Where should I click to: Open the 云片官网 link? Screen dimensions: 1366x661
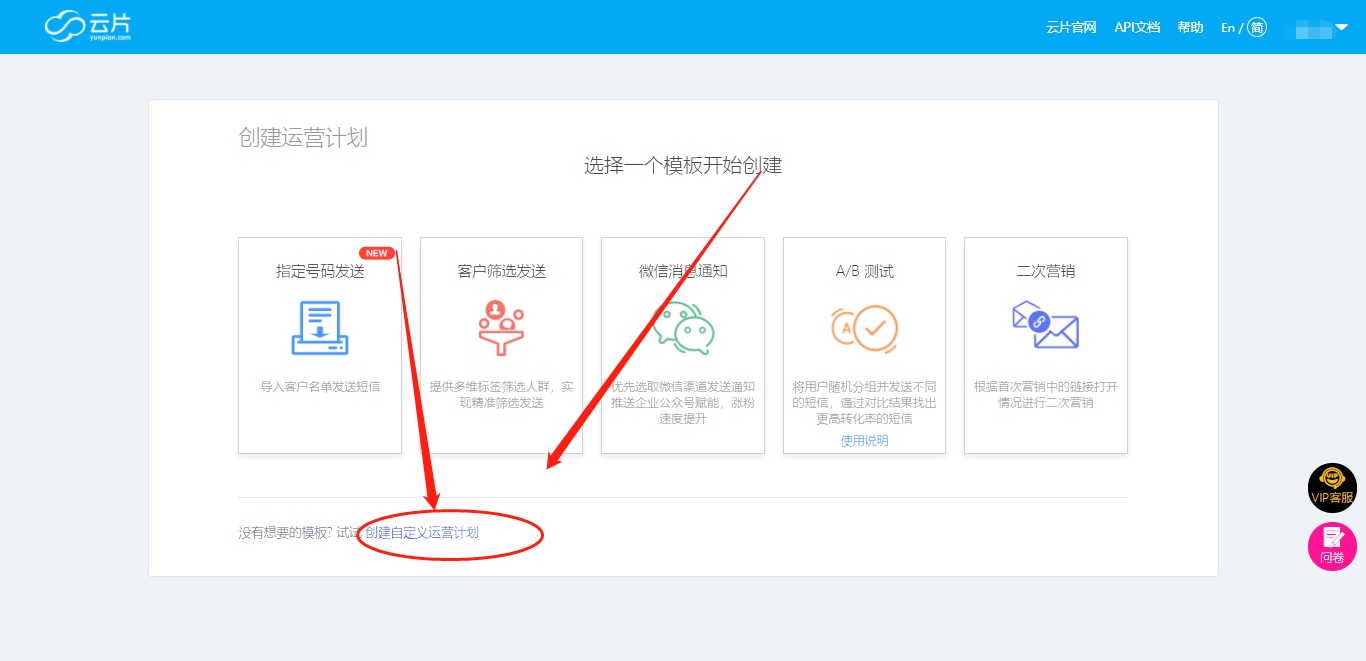[1071, 27]
